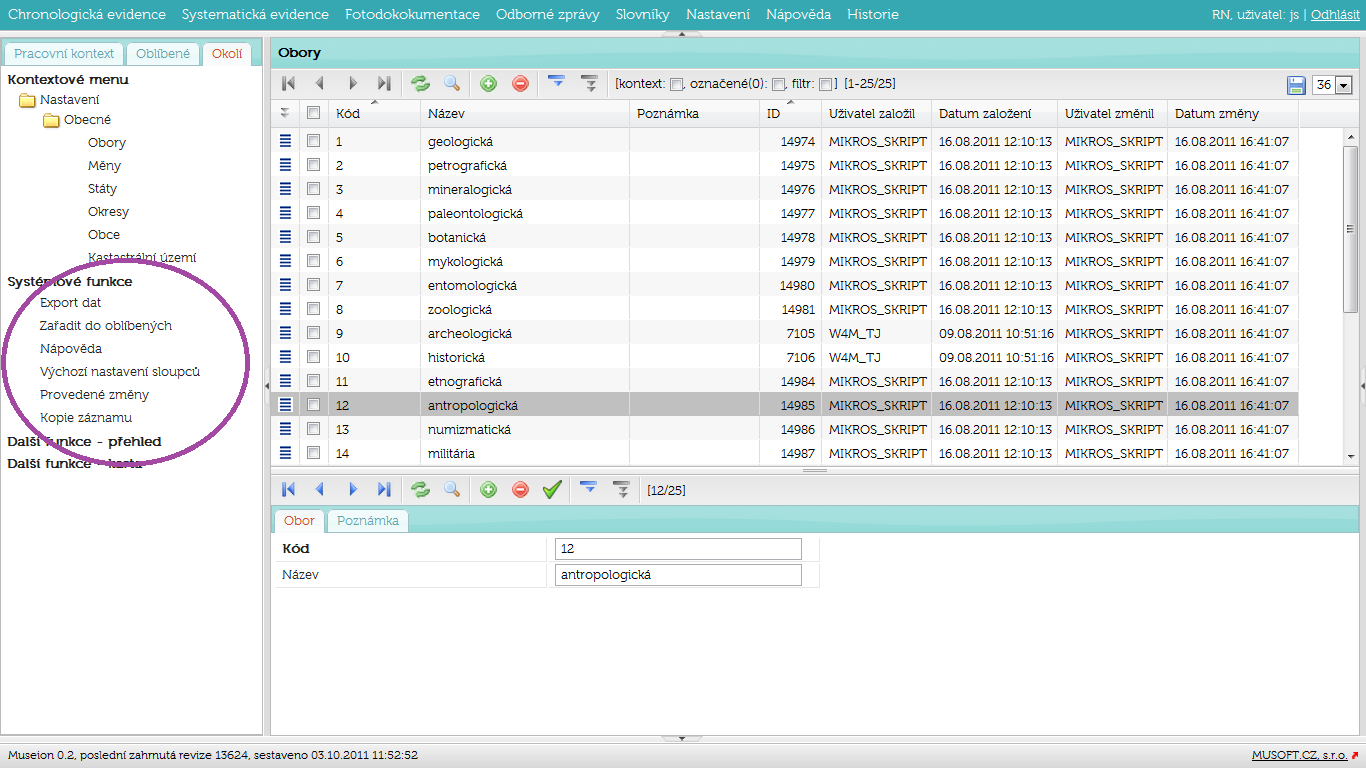Select Měny in the context tree
Image resolution: width=1366 pixels, height=768 pixels.
(x=104, y=165)
